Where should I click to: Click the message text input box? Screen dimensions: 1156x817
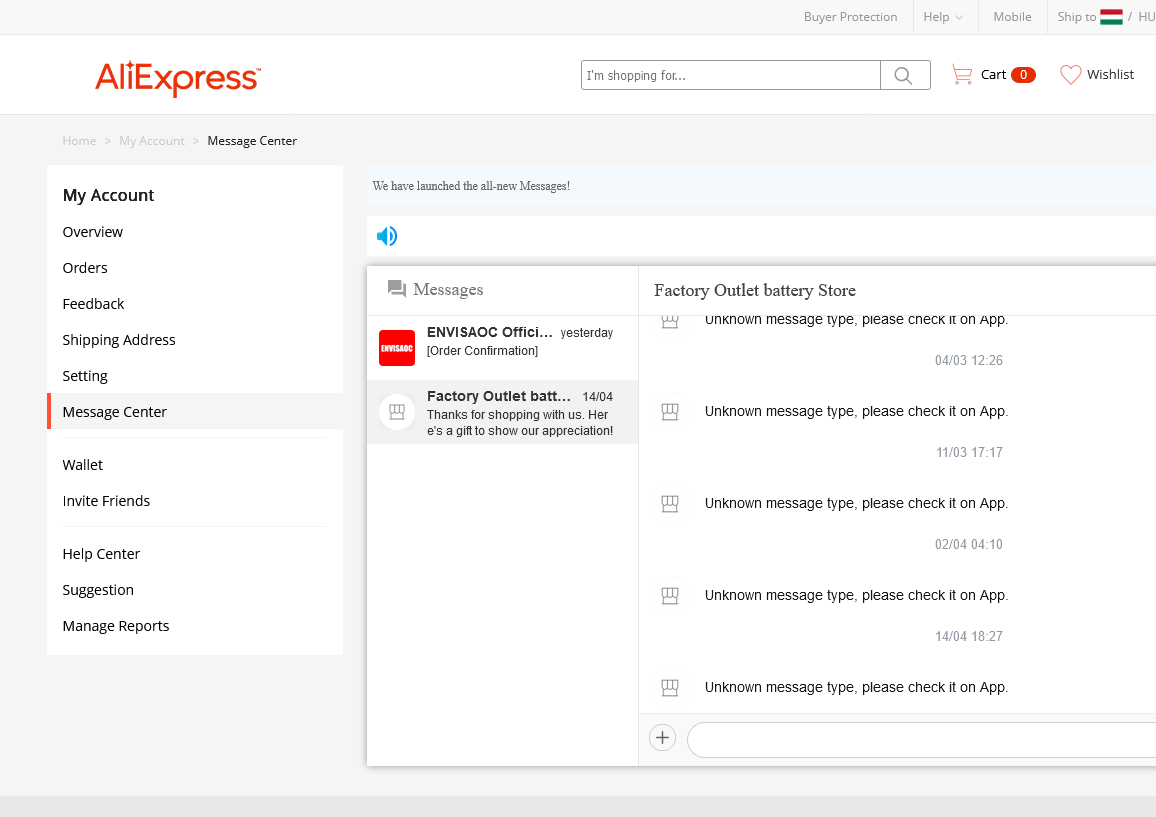click(x=920, y=740)
